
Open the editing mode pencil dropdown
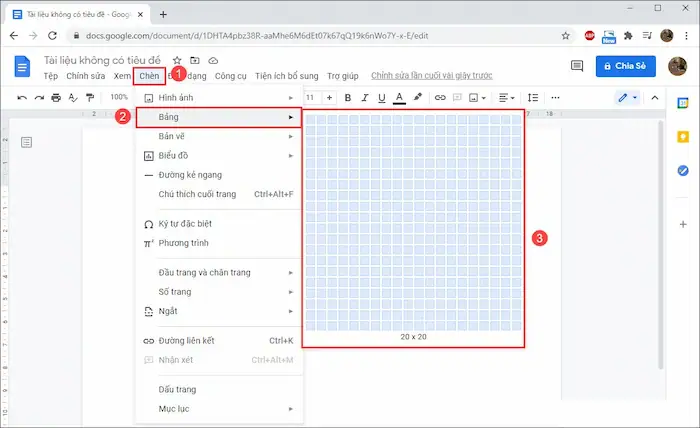[x=627, y=97]
